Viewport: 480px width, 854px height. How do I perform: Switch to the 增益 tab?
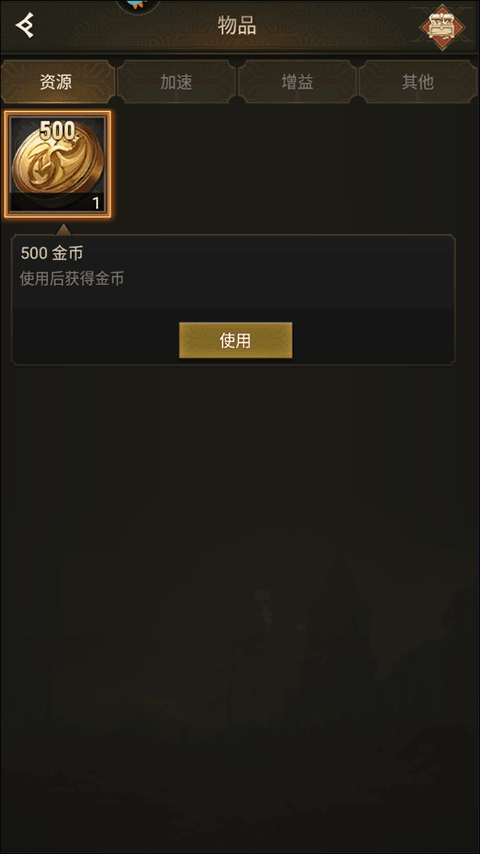tap(297, 82)
